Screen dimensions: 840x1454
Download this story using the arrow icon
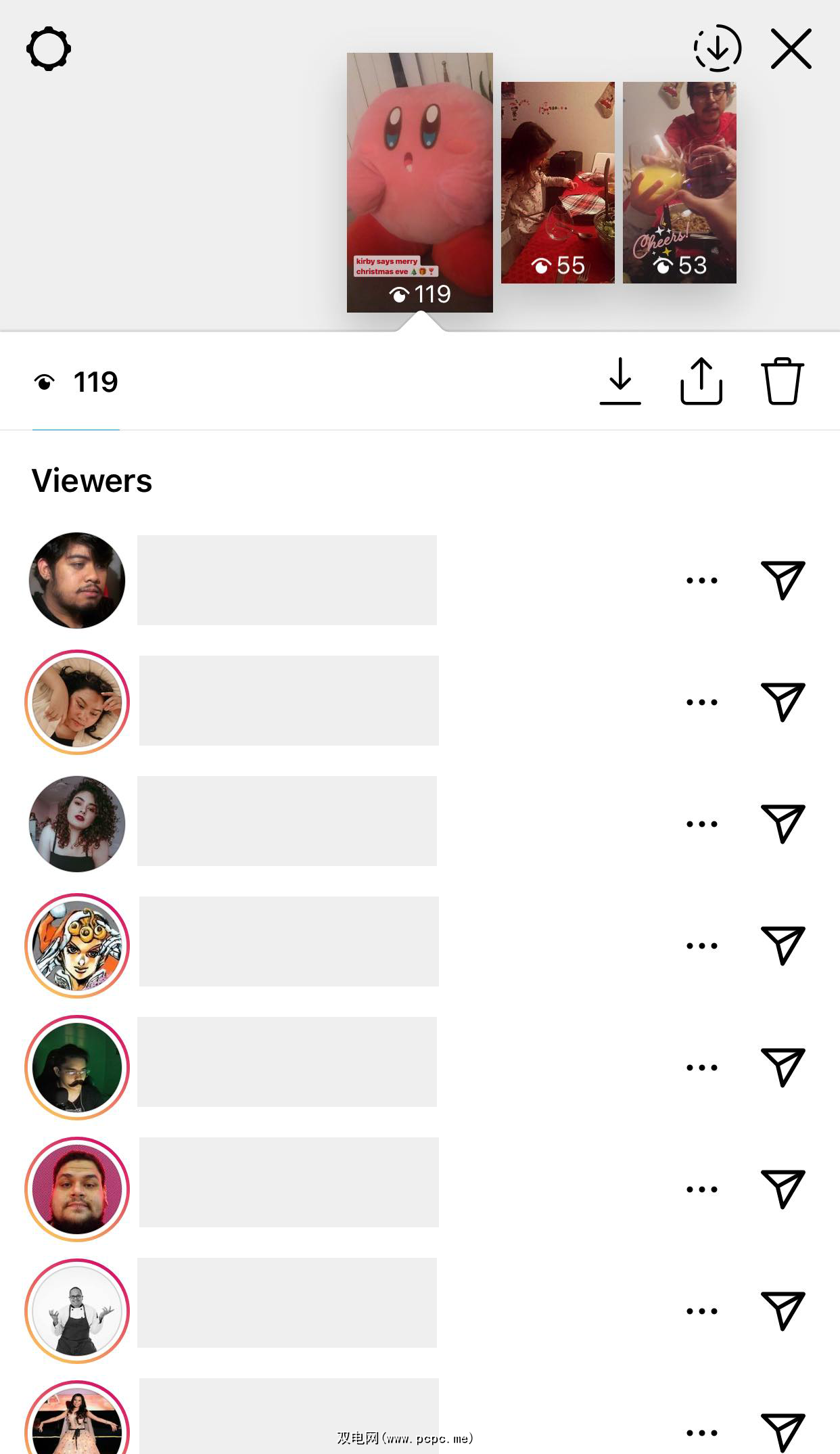(620, 382)
